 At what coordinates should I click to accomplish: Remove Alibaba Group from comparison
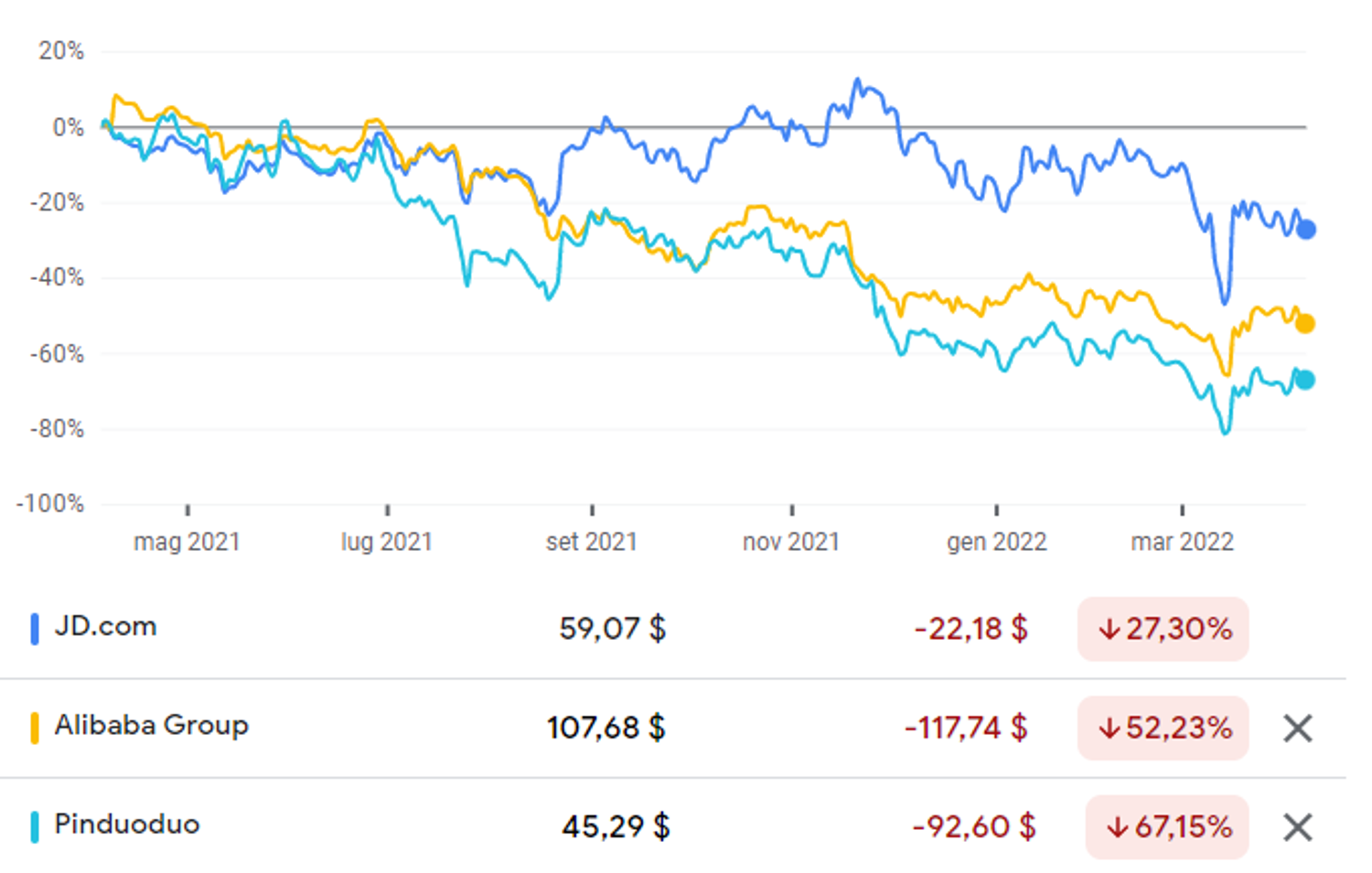[x=1297, y=728]
